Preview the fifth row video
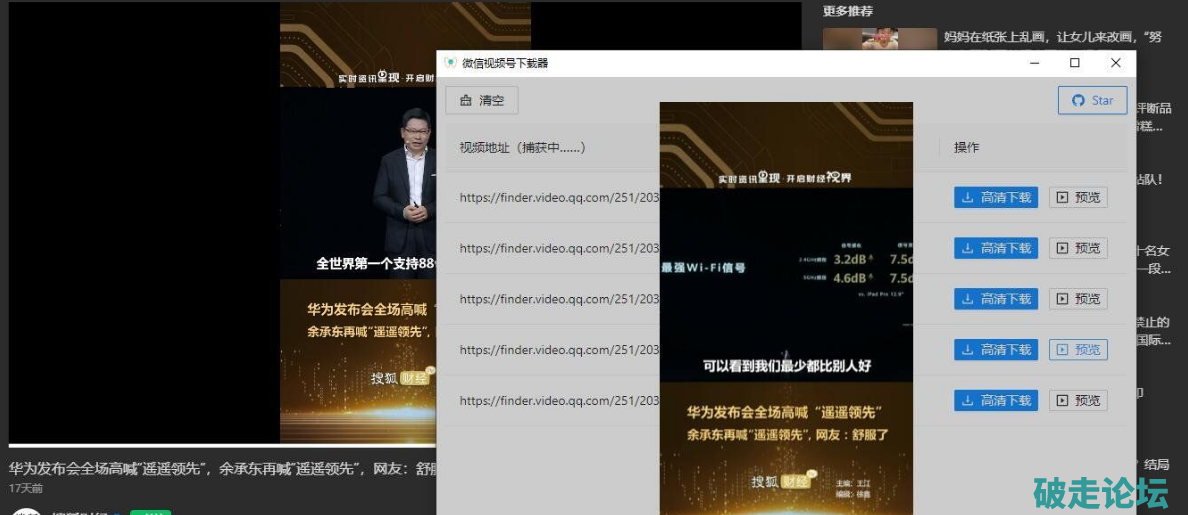 tap(1078, 401)
